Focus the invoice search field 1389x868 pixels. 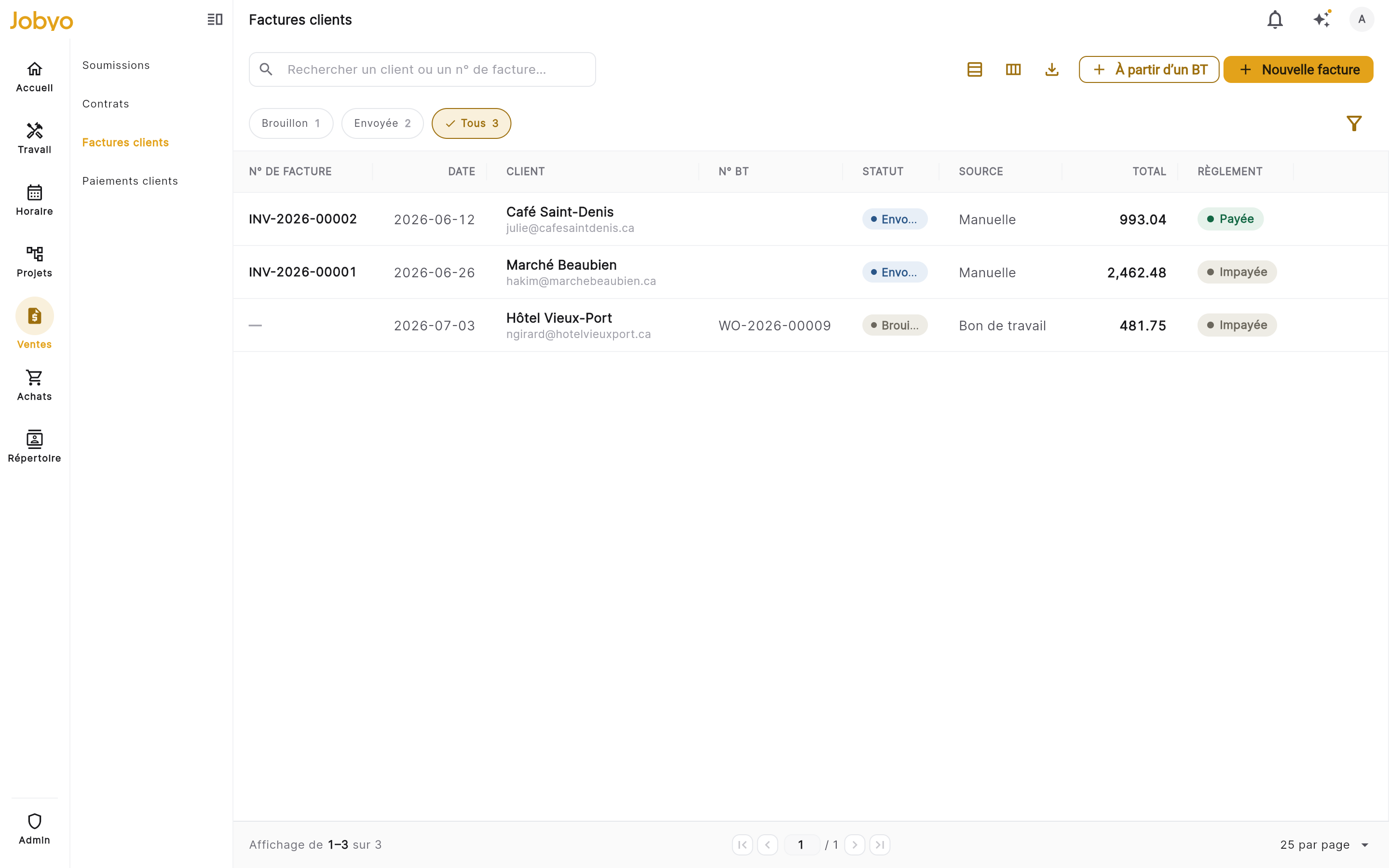422,69
